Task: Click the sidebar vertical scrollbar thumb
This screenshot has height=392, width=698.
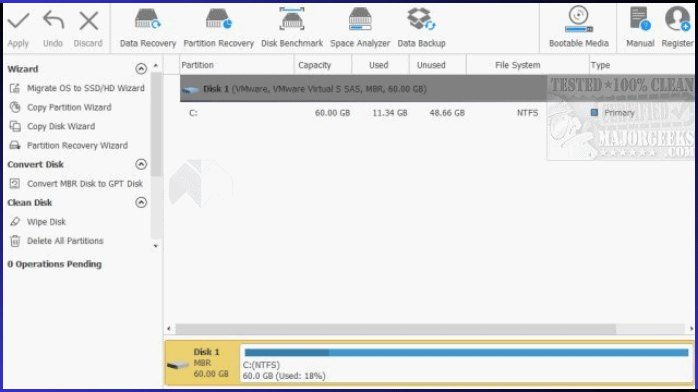Action: pyautogui.click(x=155, y=125)
